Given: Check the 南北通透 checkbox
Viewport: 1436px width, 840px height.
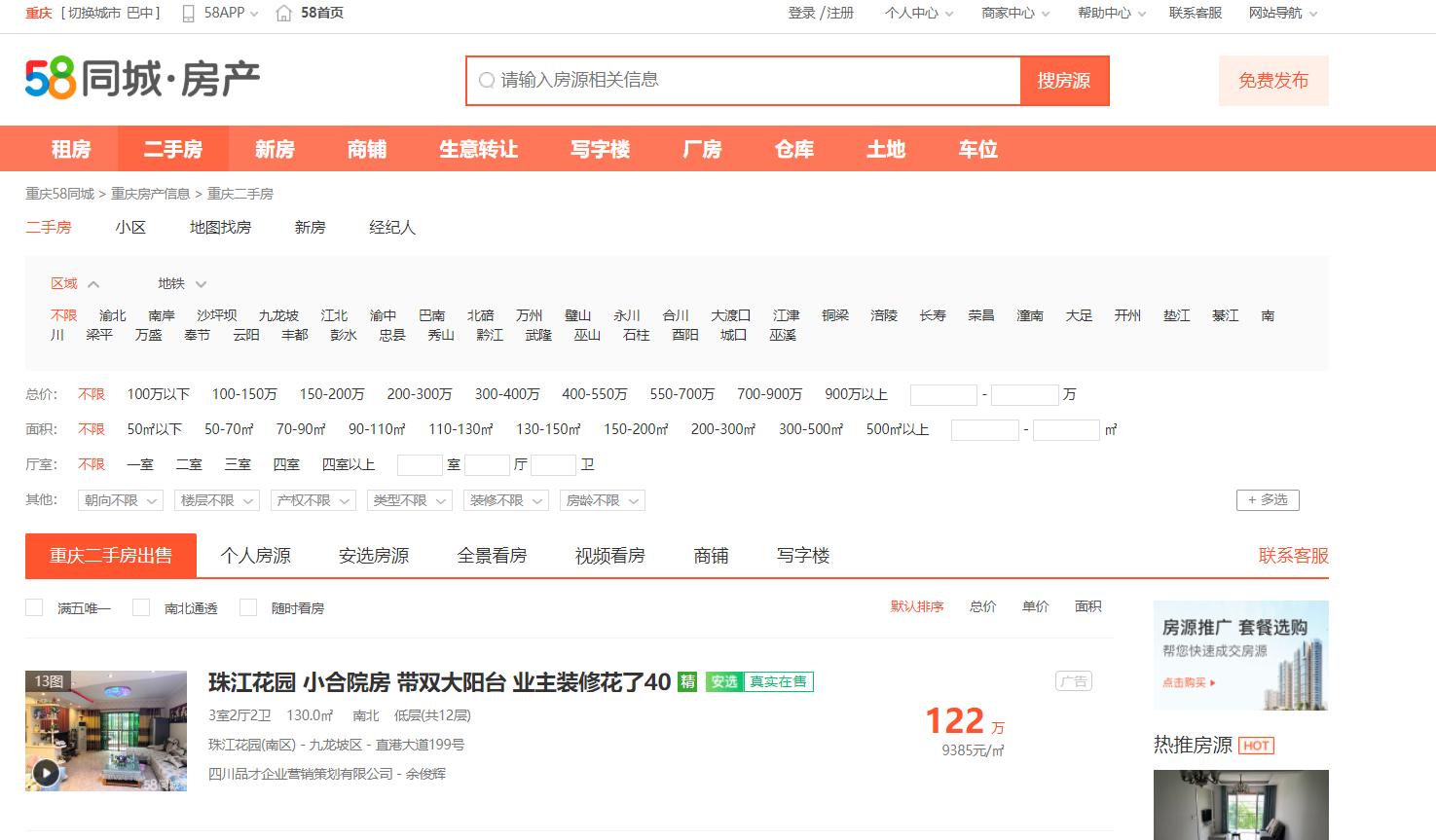Looking at the screenshot, I should tap(140, 606).
